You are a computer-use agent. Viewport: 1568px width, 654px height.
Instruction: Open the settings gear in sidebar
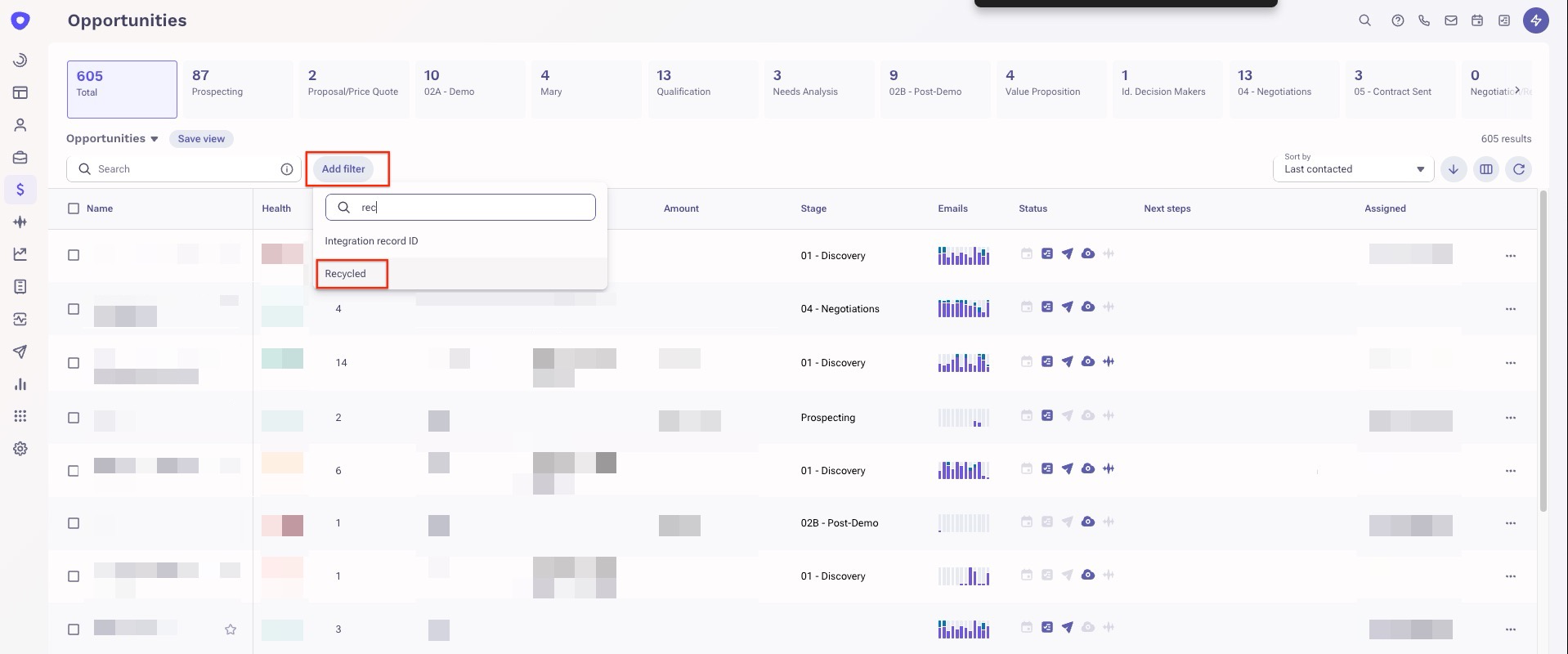click(x=20, y=449)
